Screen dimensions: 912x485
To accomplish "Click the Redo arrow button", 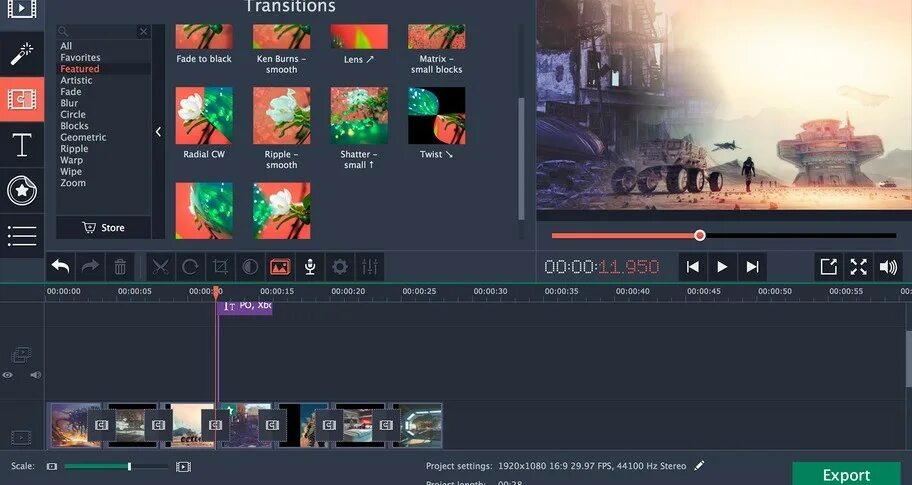I will tap(90, 267).
